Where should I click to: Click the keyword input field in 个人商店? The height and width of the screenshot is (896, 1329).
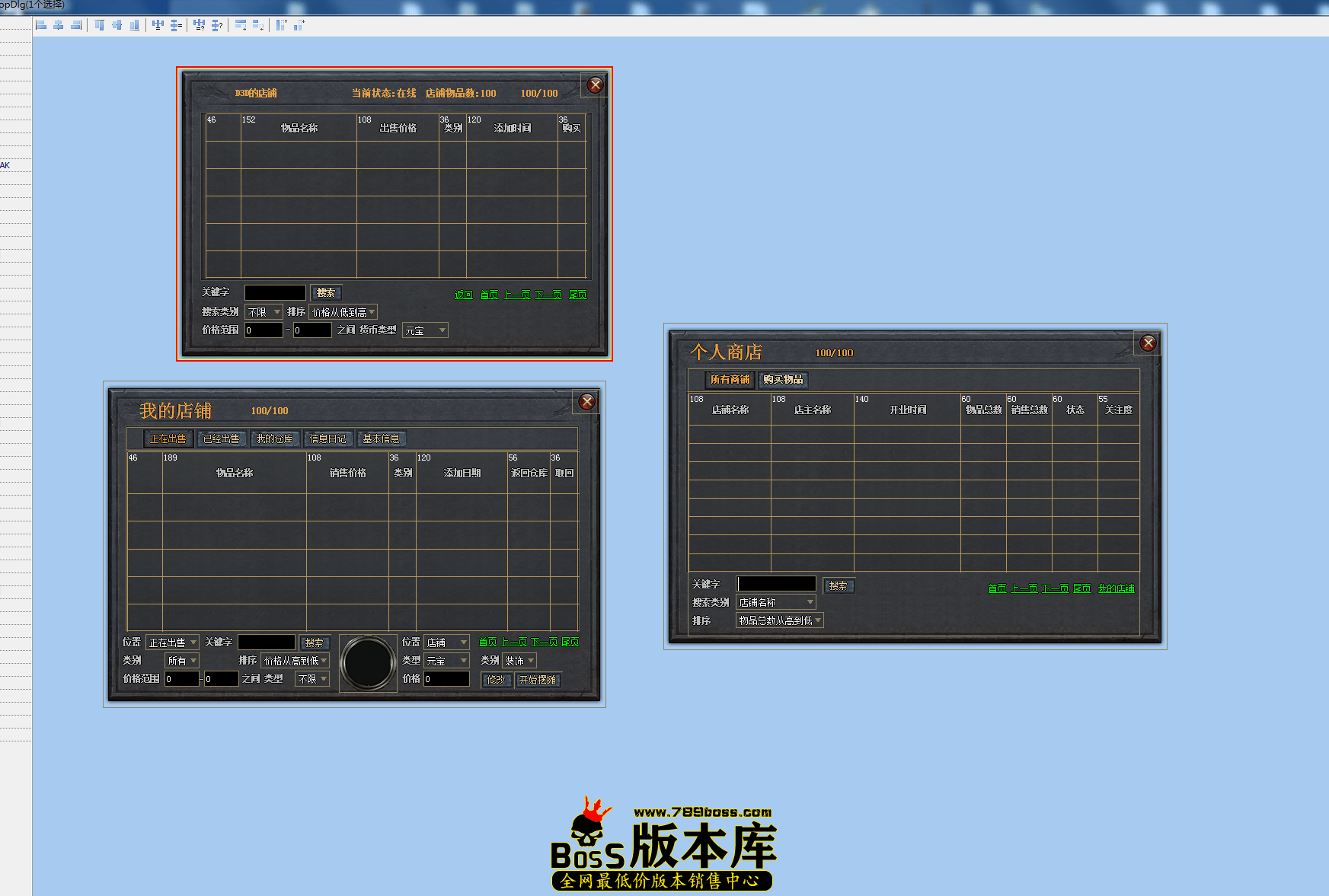pos(776,584)
